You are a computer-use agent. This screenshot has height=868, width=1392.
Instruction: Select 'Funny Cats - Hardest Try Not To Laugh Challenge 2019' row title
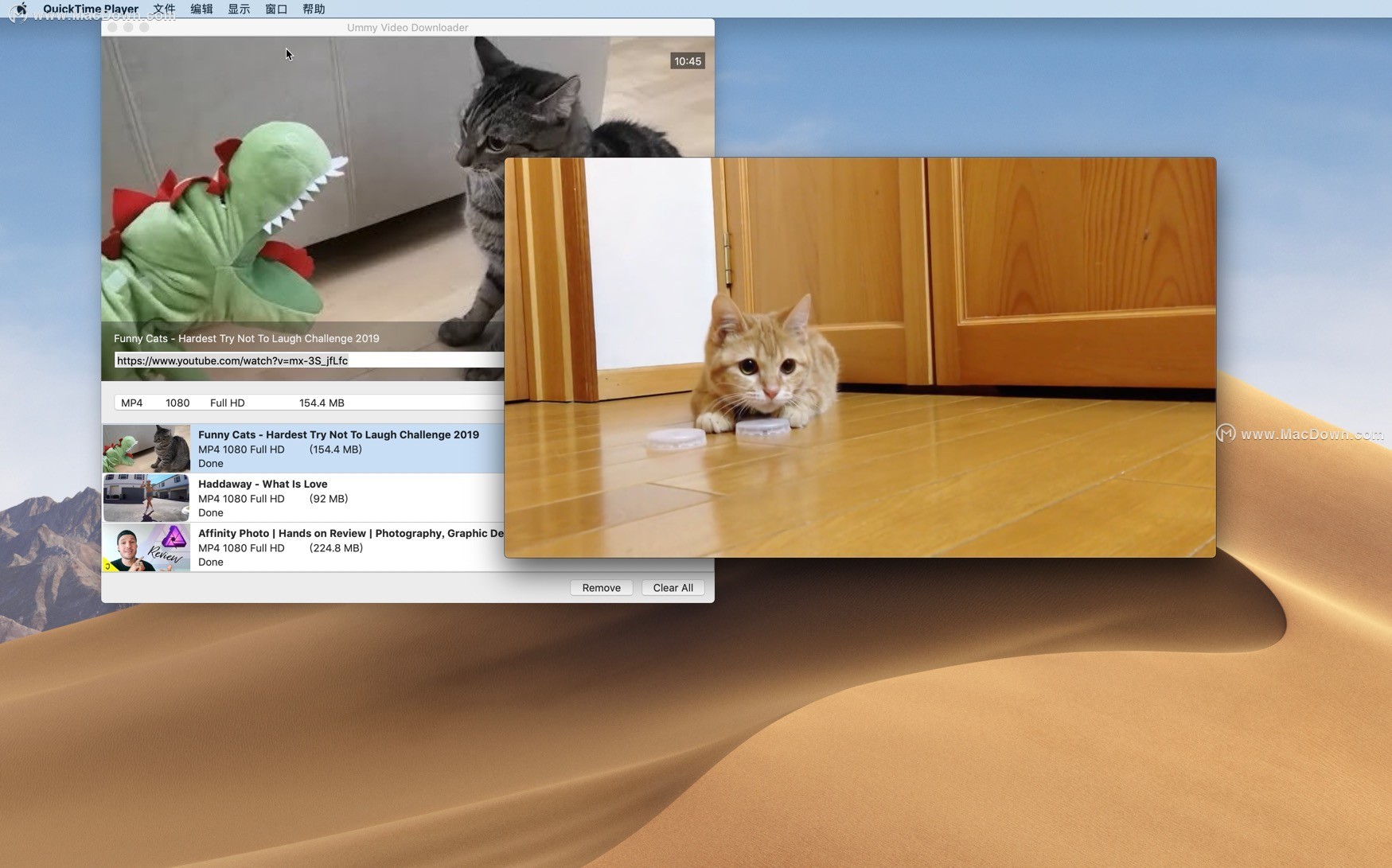click(x=338, y=434)
